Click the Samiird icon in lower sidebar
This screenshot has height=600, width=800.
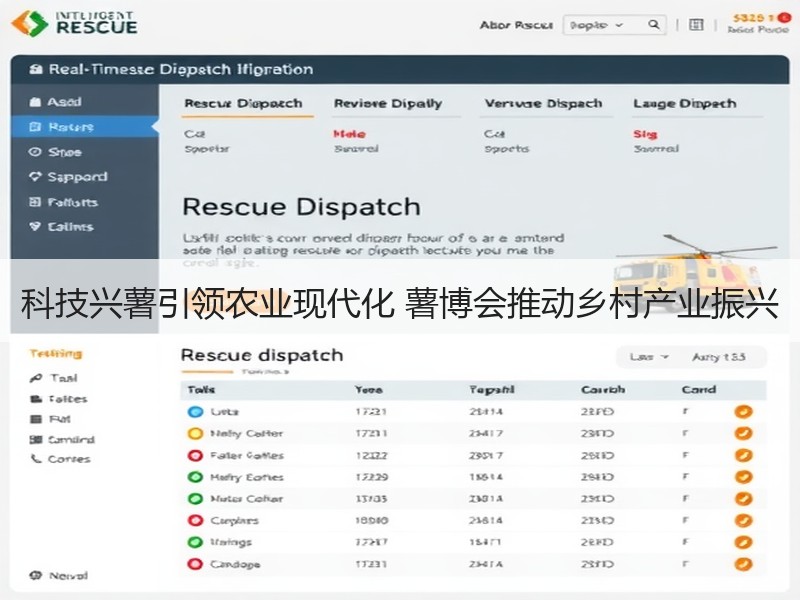click(36, 439)
